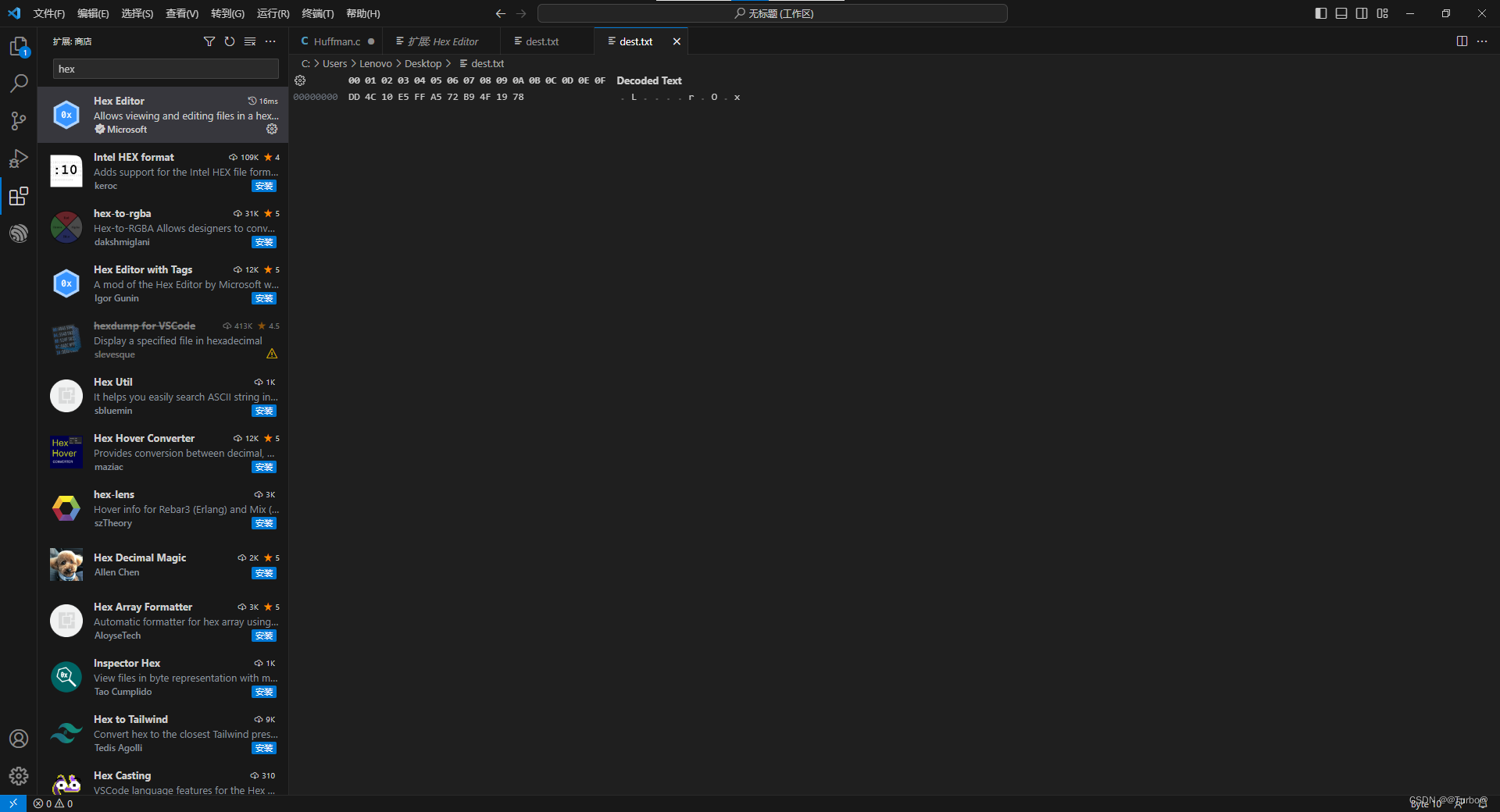This screenshot has height=812, width=1500.
Task: Install the Hex Array Formatter extension
Action: coord(264,636)
